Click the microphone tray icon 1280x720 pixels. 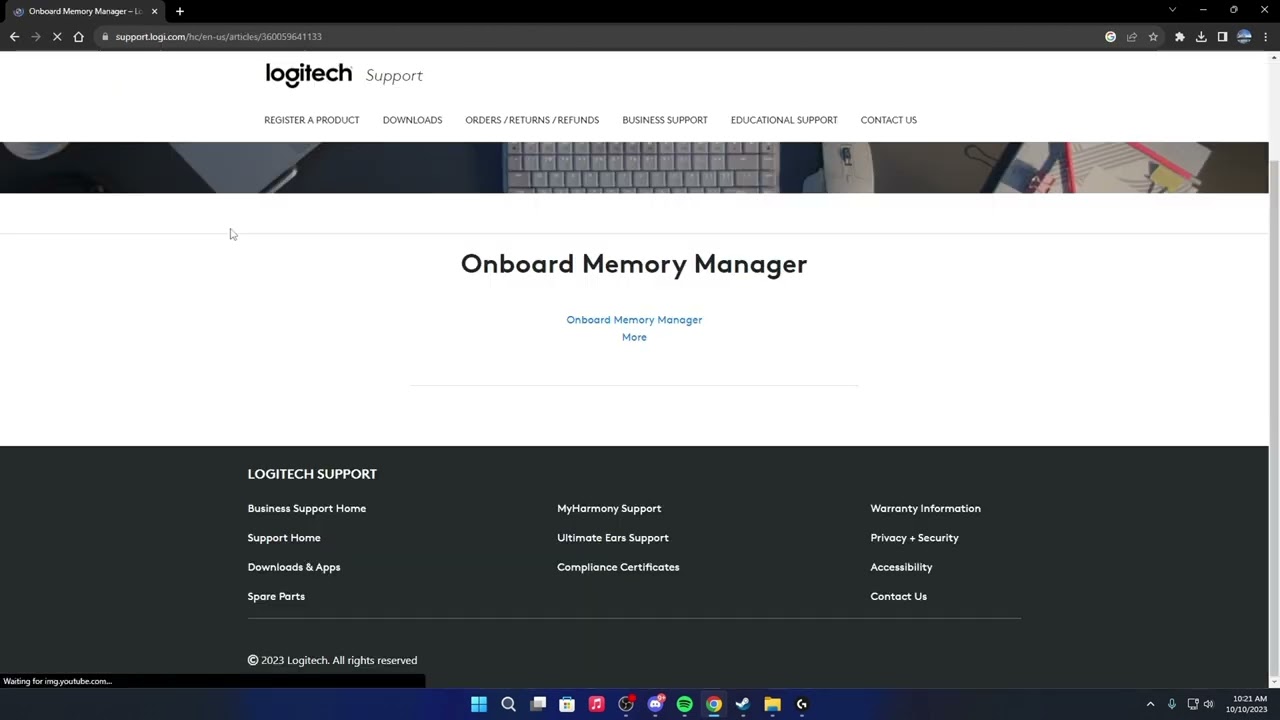1172,704
